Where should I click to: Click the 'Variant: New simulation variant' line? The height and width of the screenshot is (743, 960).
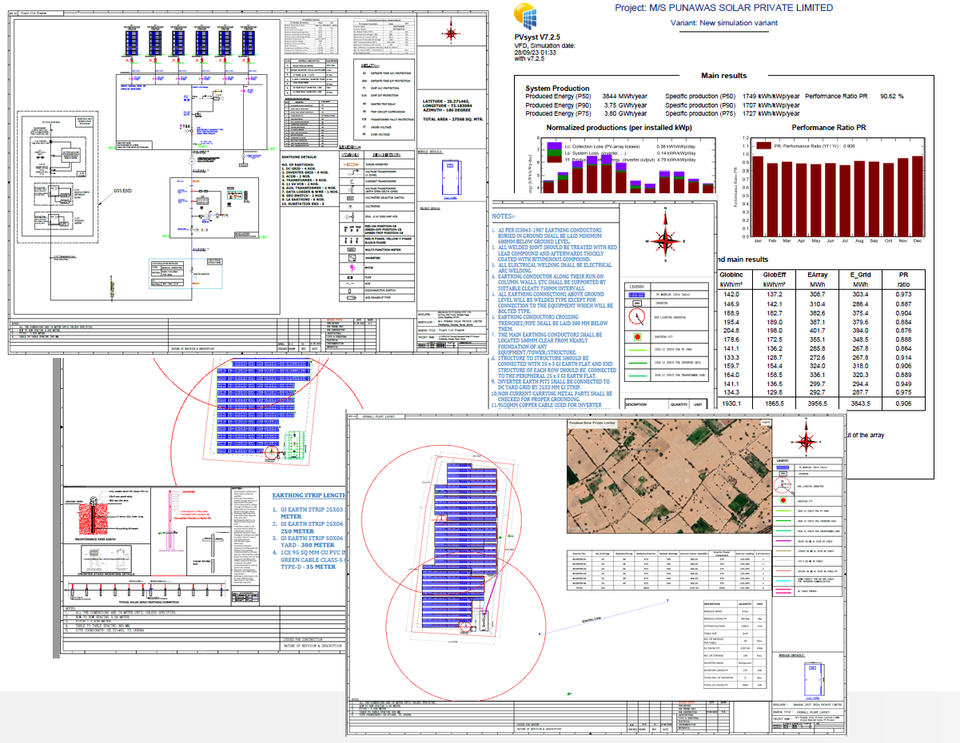tap(724, 23)
